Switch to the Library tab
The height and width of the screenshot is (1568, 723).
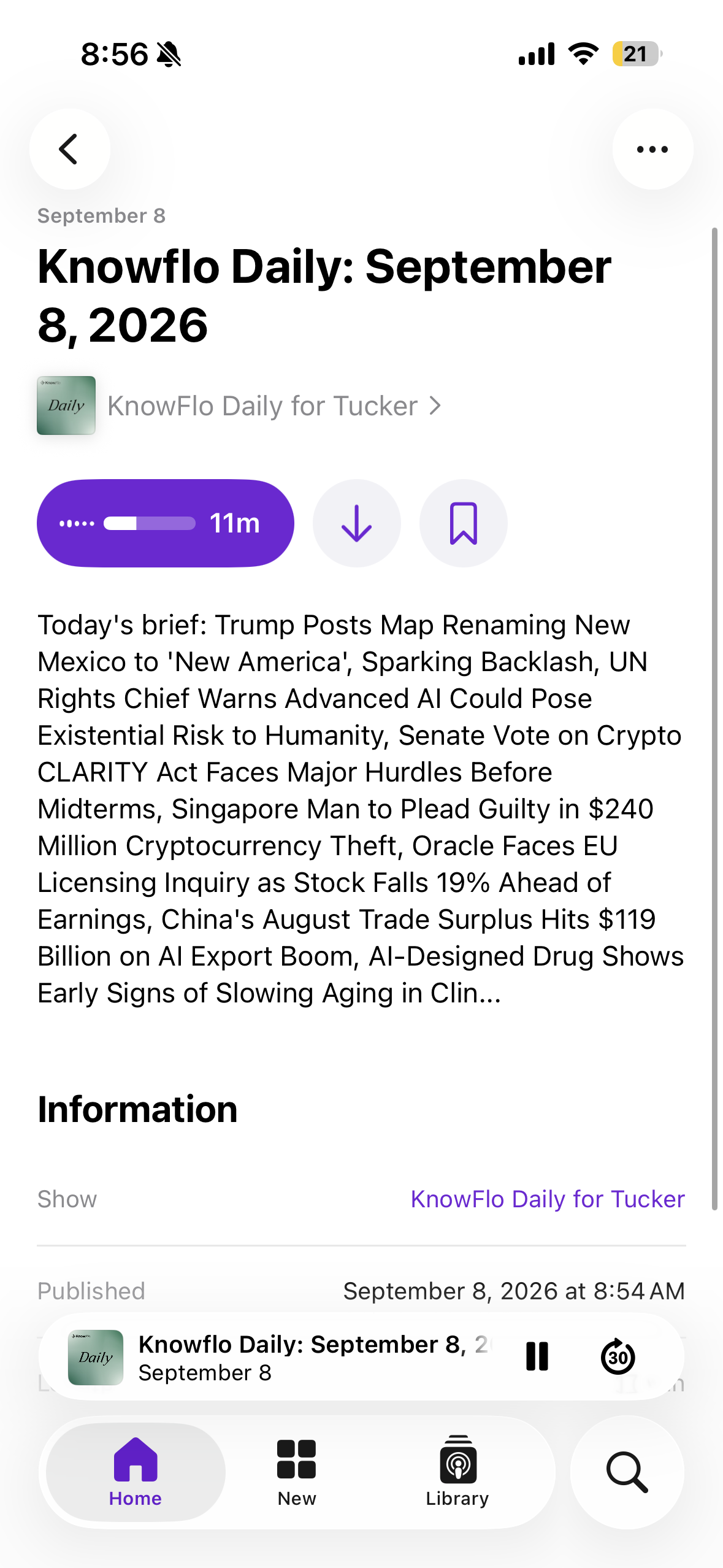coord(457,1472)
